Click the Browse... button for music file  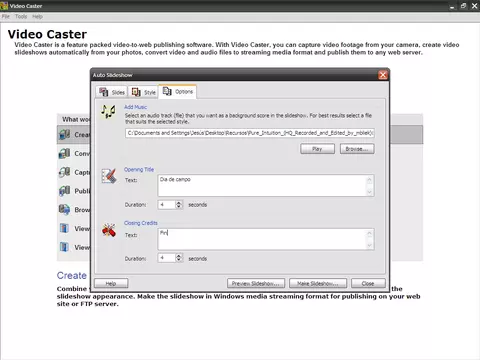coord(357,149)
